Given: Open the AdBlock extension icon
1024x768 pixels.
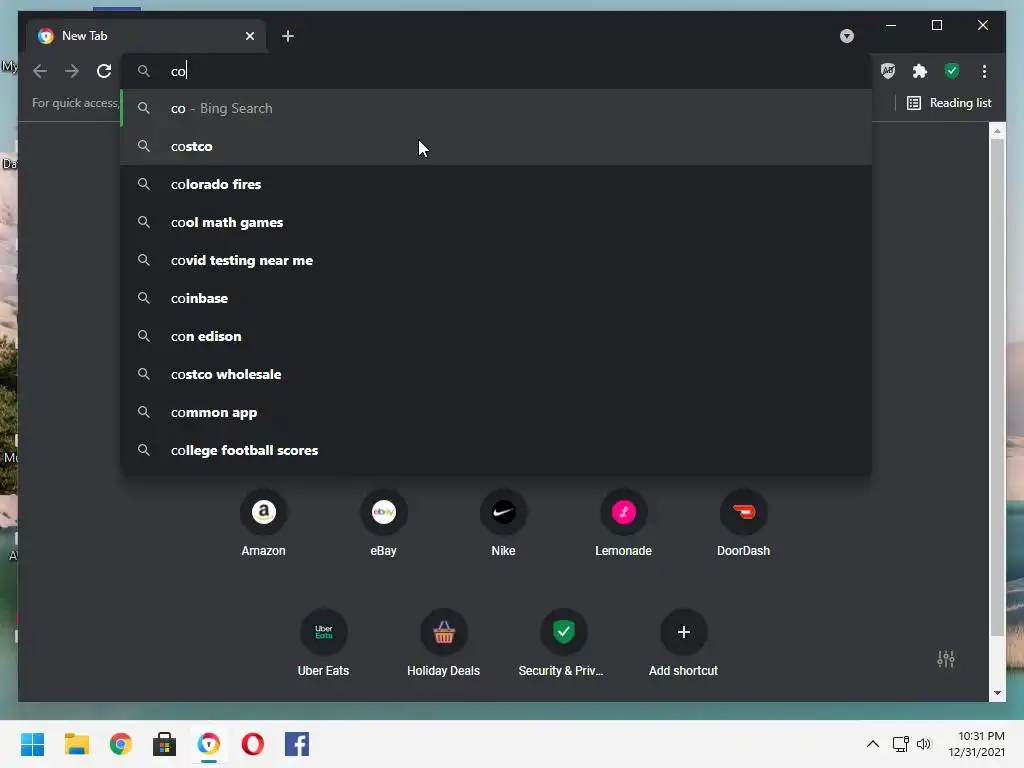Looking at the screenshot, I should coord(888,71).
